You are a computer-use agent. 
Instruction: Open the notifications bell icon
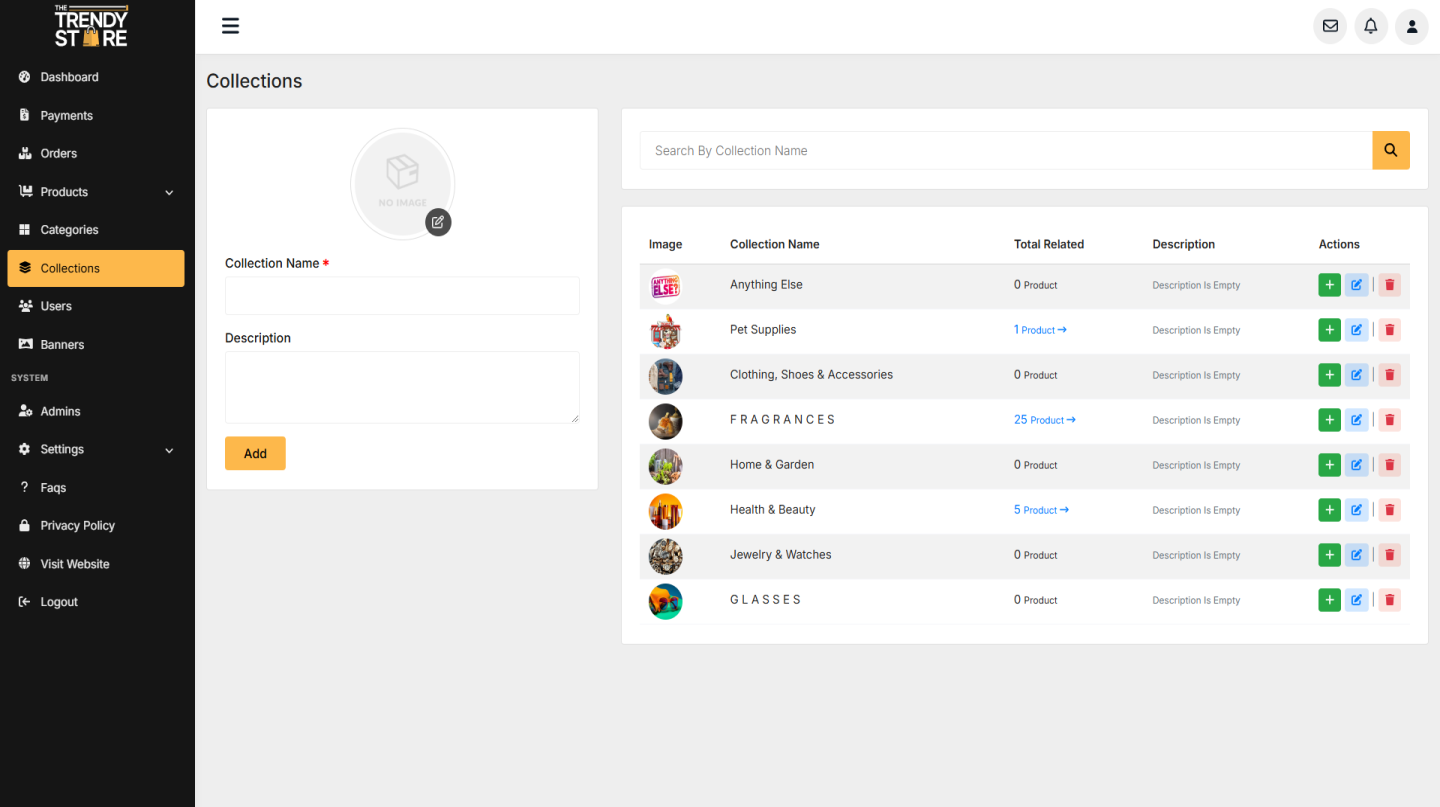click(1371, 26)
